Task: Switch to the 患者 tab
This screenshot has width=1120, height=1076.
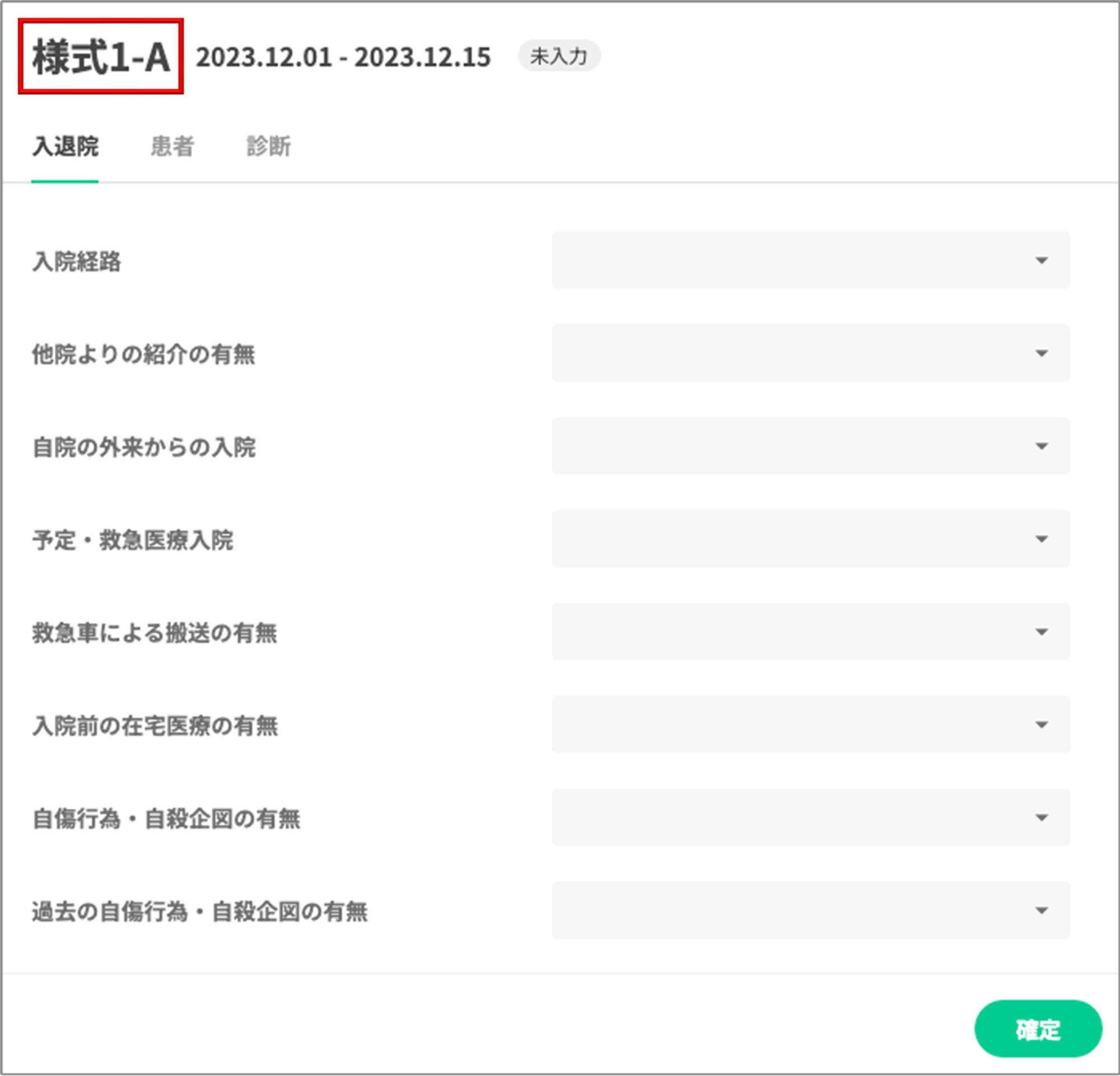Action: pos(172,146)
